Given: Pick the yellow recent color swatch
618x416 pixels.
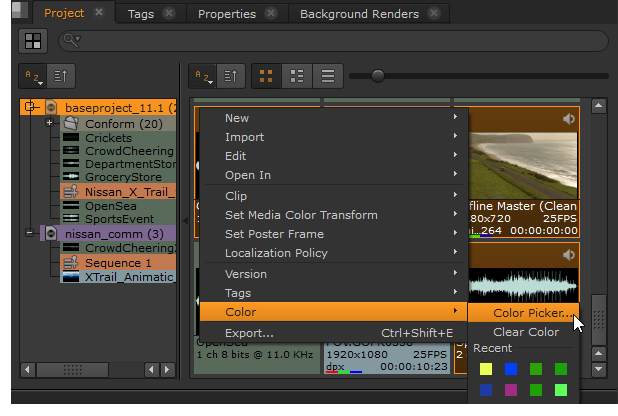Looking at the screenshot, I should (485, 370).
